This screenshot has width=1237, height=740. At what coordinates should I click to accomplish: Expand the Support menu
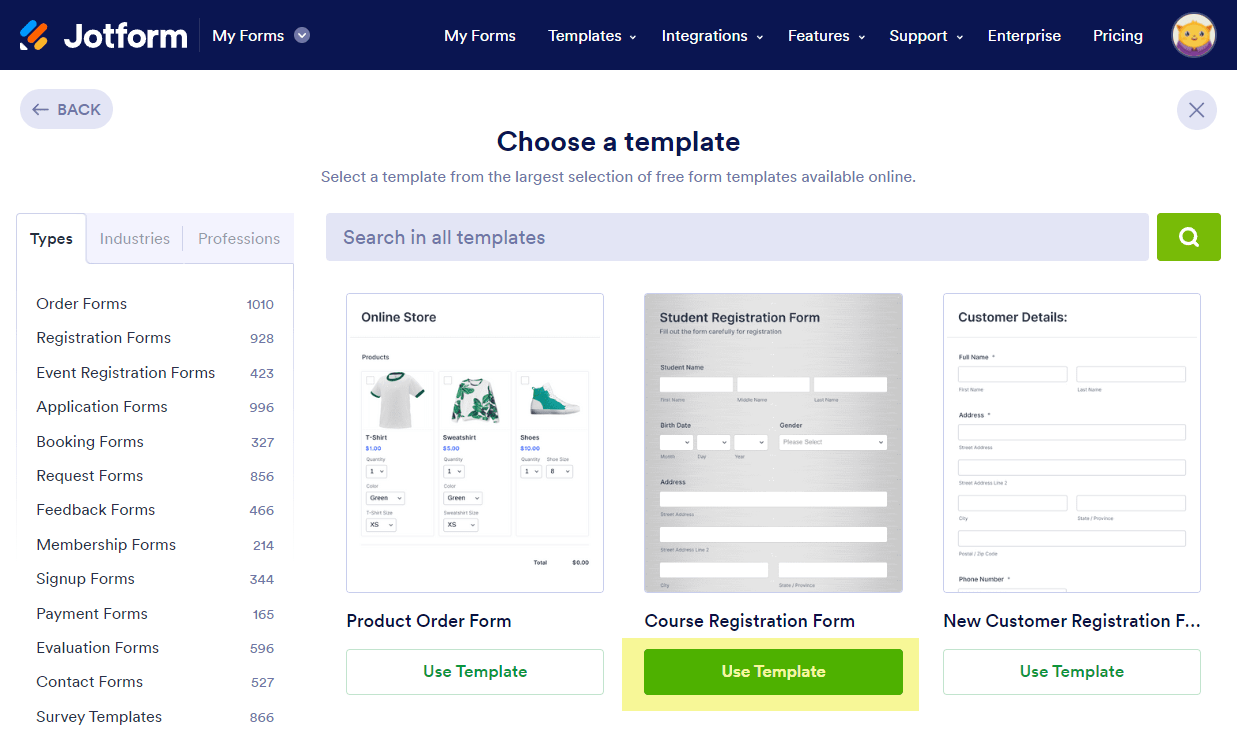[x=926, y=36]
